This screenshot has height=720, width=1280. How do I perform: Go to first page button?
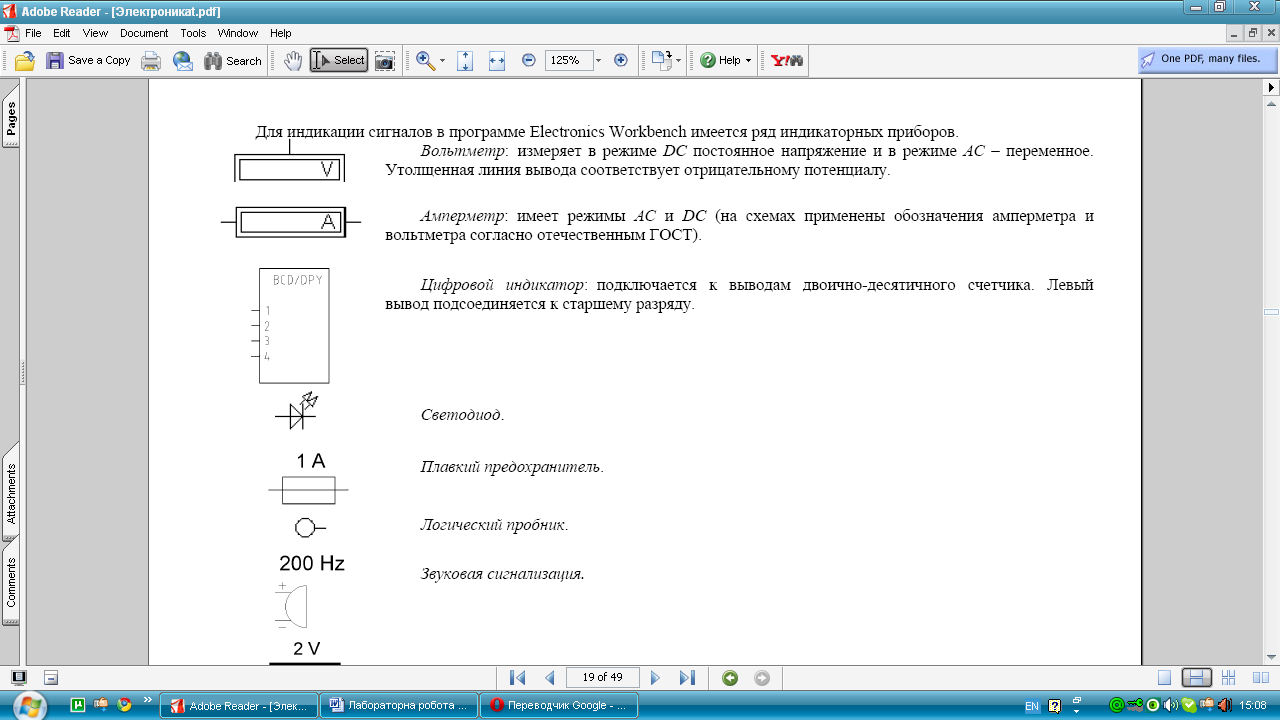click(x=517, y=678)
